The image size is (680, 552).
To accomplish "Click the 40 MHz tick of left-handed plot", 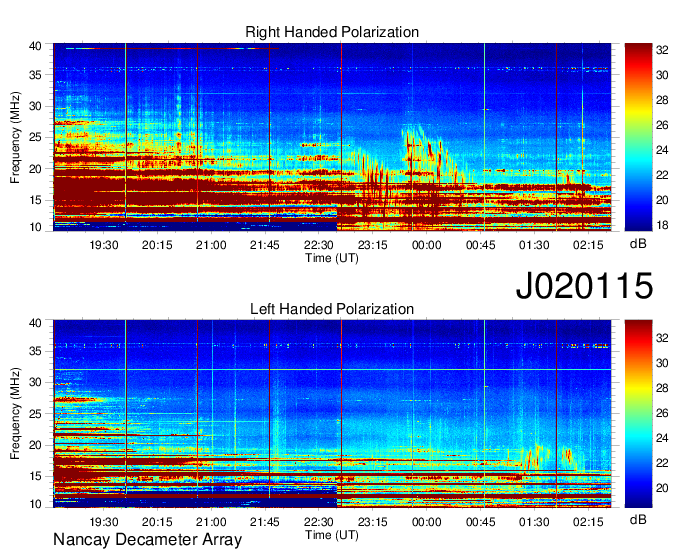I will tap(35, 323).
